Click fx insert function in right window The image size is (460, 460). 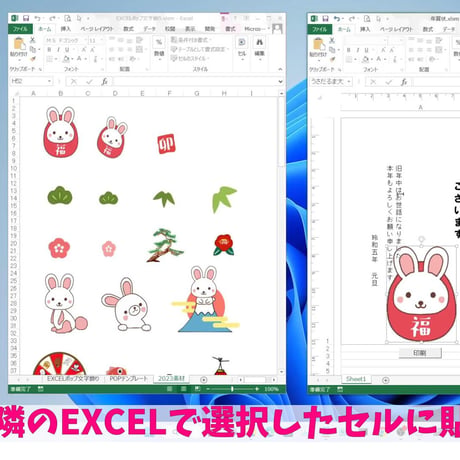click(404, 81)
